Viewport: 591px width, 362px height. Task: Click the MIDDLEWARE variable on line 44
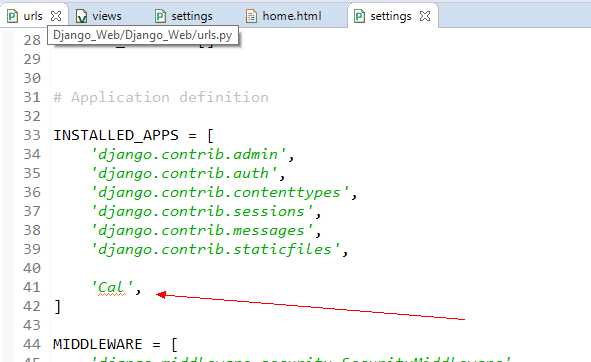pos(98,344)
